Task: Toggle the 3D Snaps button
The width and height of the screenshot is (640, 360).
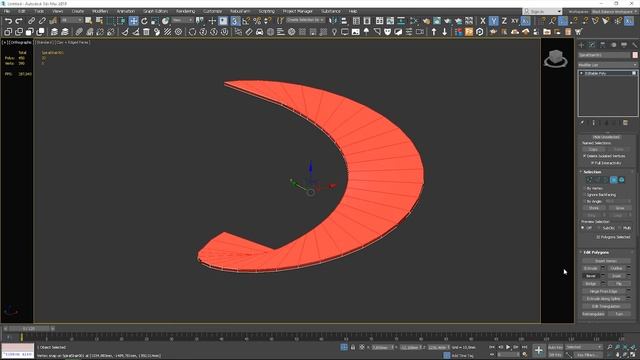Action: coord(235,20)
